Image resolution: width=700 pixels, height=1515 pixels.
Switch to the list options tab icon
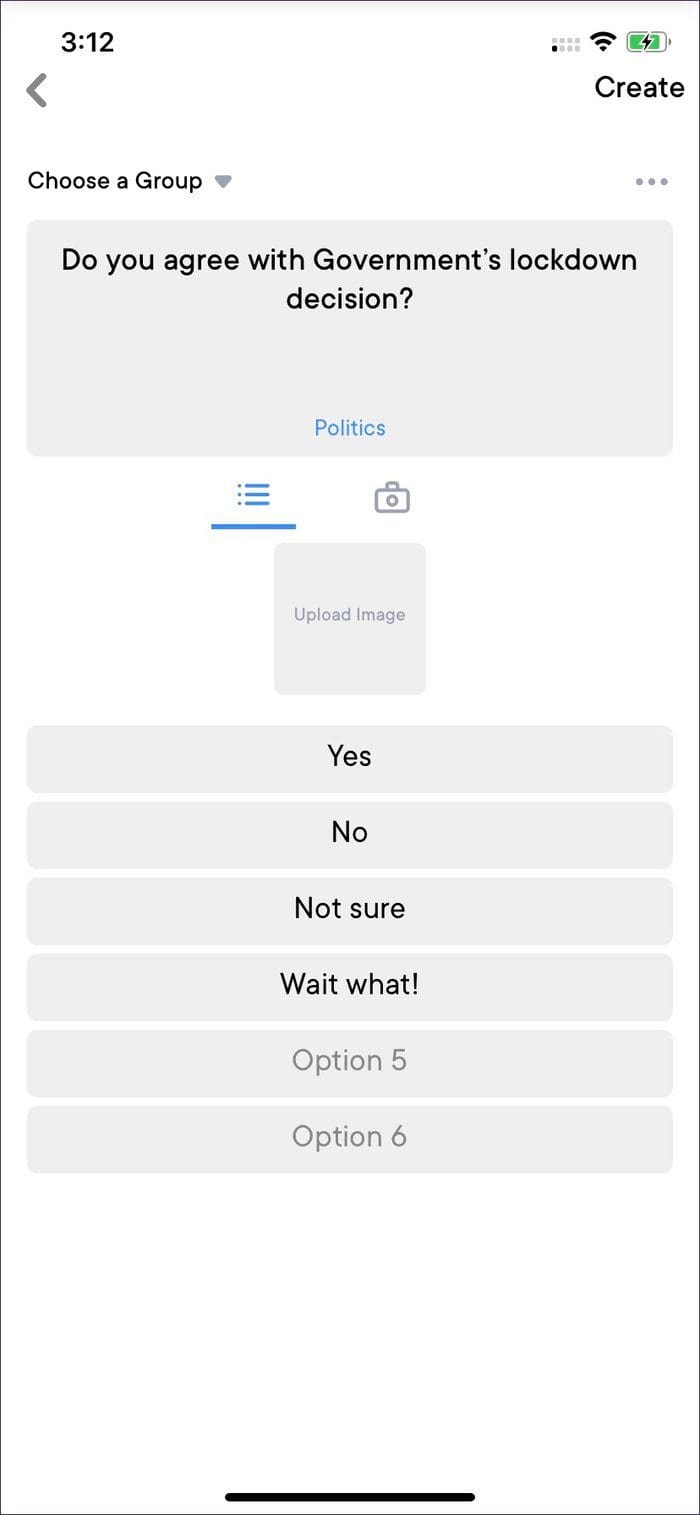point(253,495)
